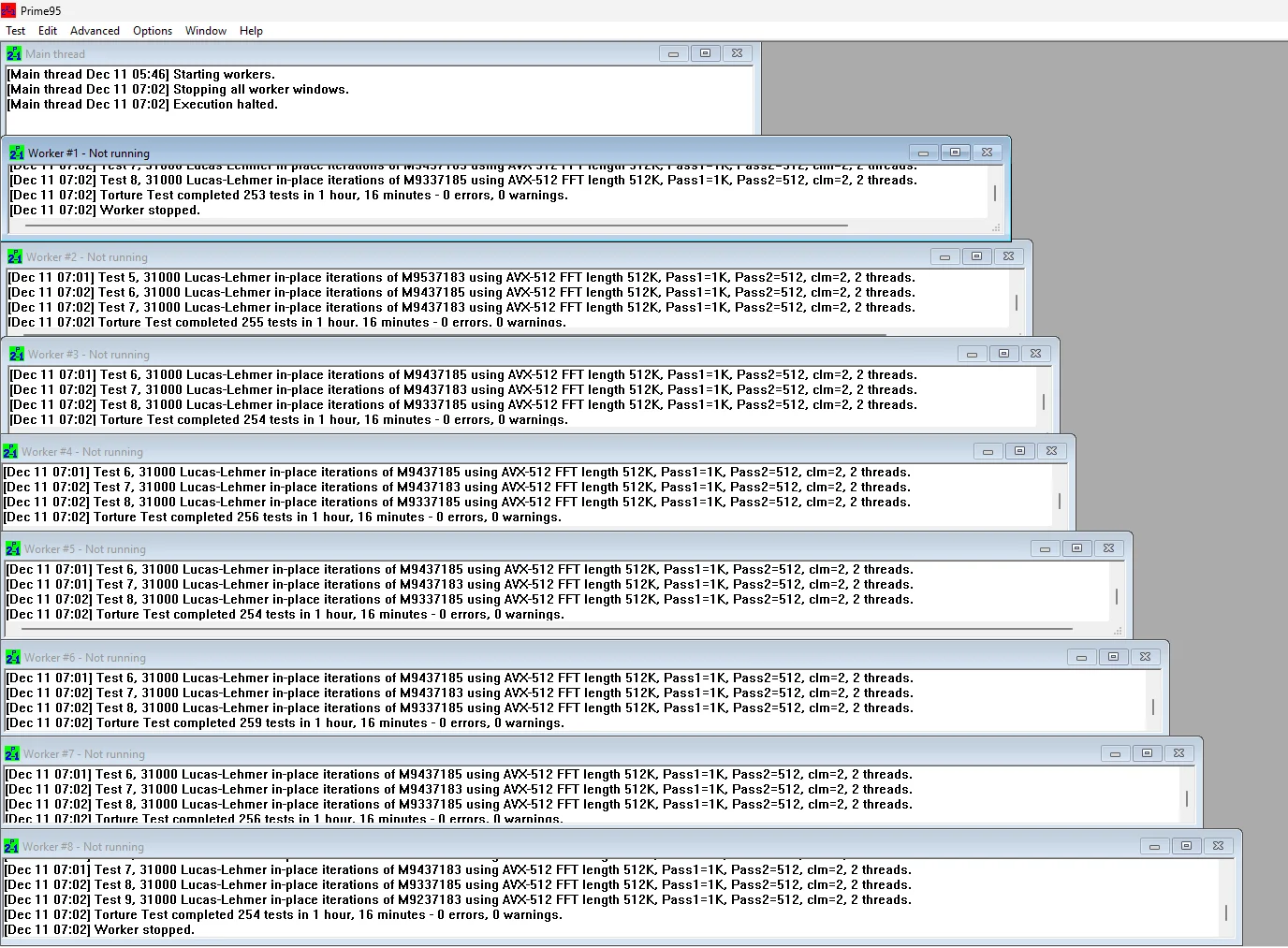Minimize the Worker #7 window

point(1115,753)
